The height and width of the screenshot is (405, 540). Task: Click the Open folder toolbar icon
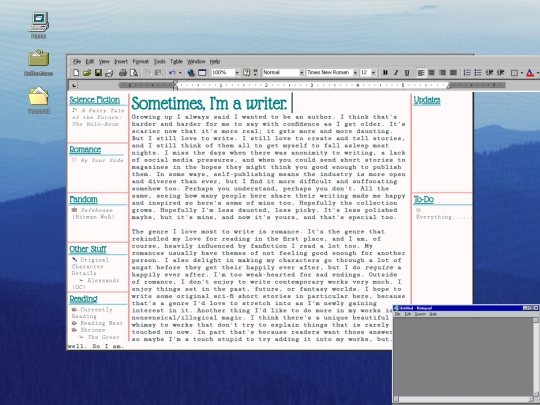coord(87,73)
